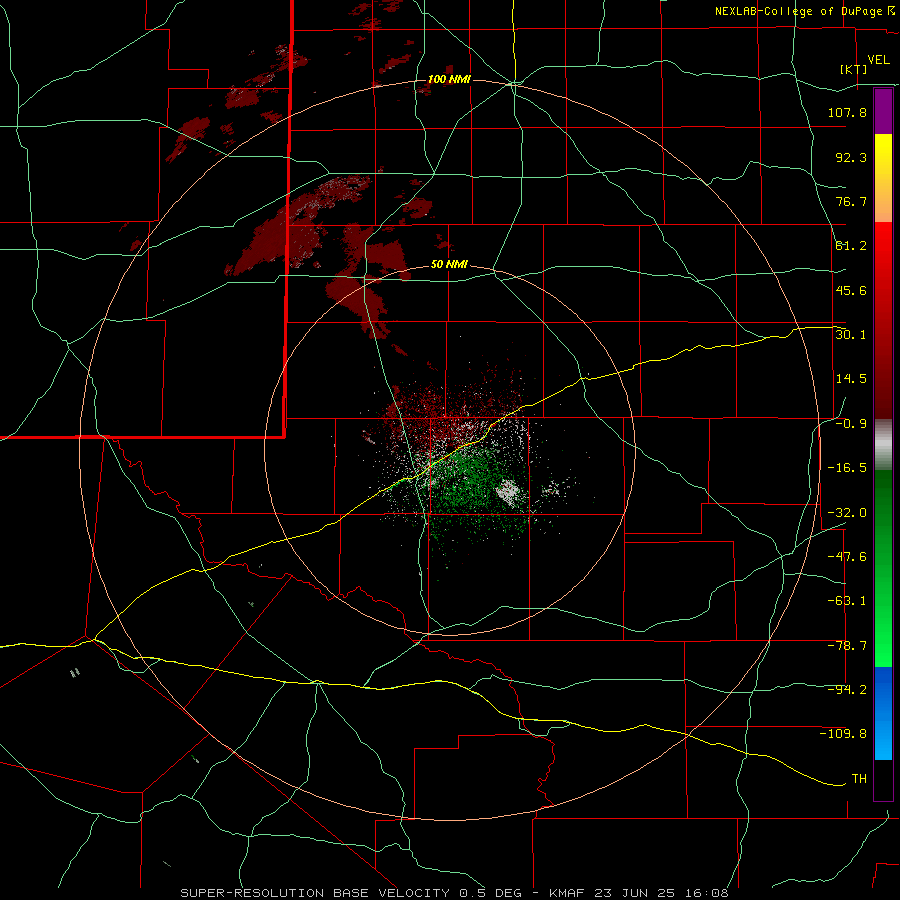The width and height of the screenshot is (900, 900).
Task: Select the -63.1 velocity label
Action: (x=847, y=601)
